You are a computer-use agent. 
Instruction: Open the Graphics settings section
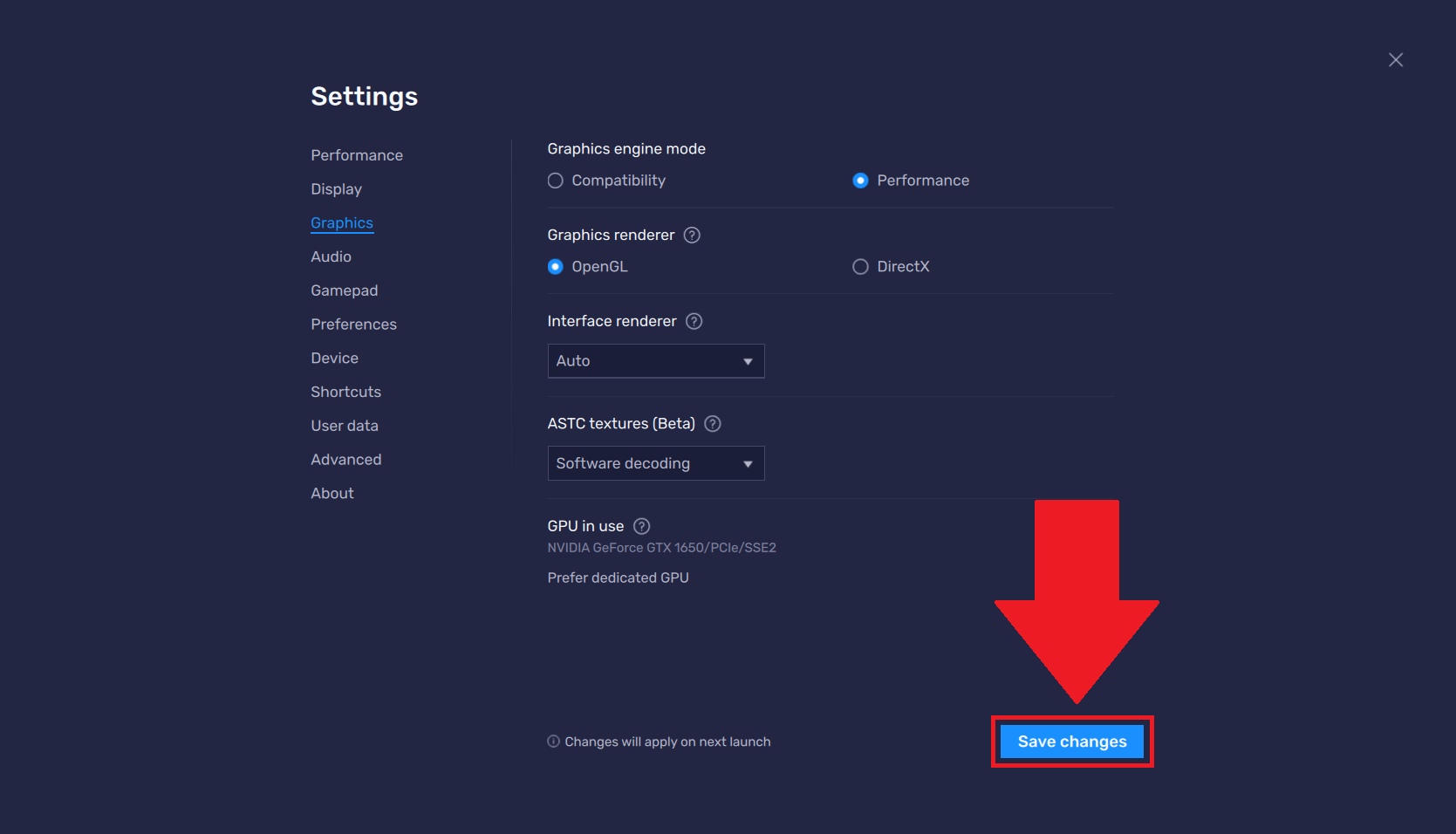[x=342, y=223]
